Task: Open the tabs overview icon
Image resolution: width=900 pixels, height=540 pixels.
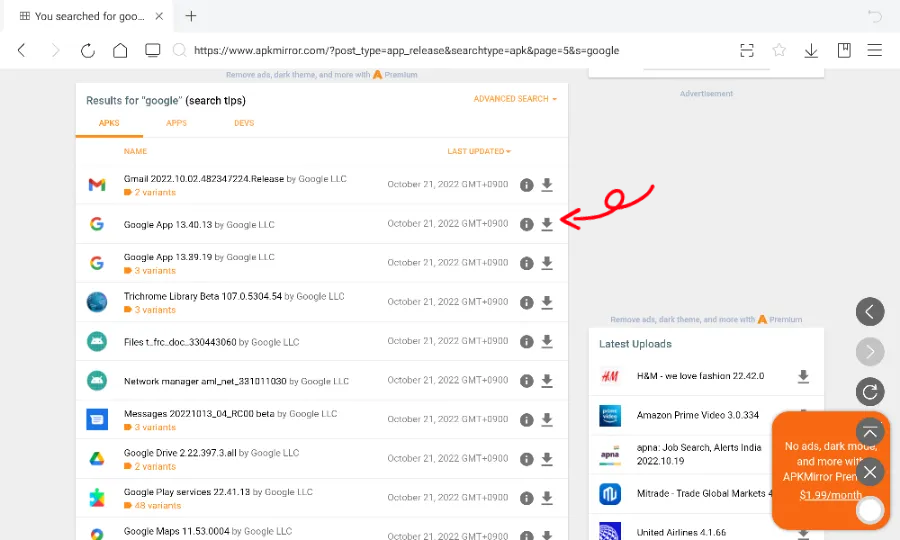Action: tap(153, 50)
